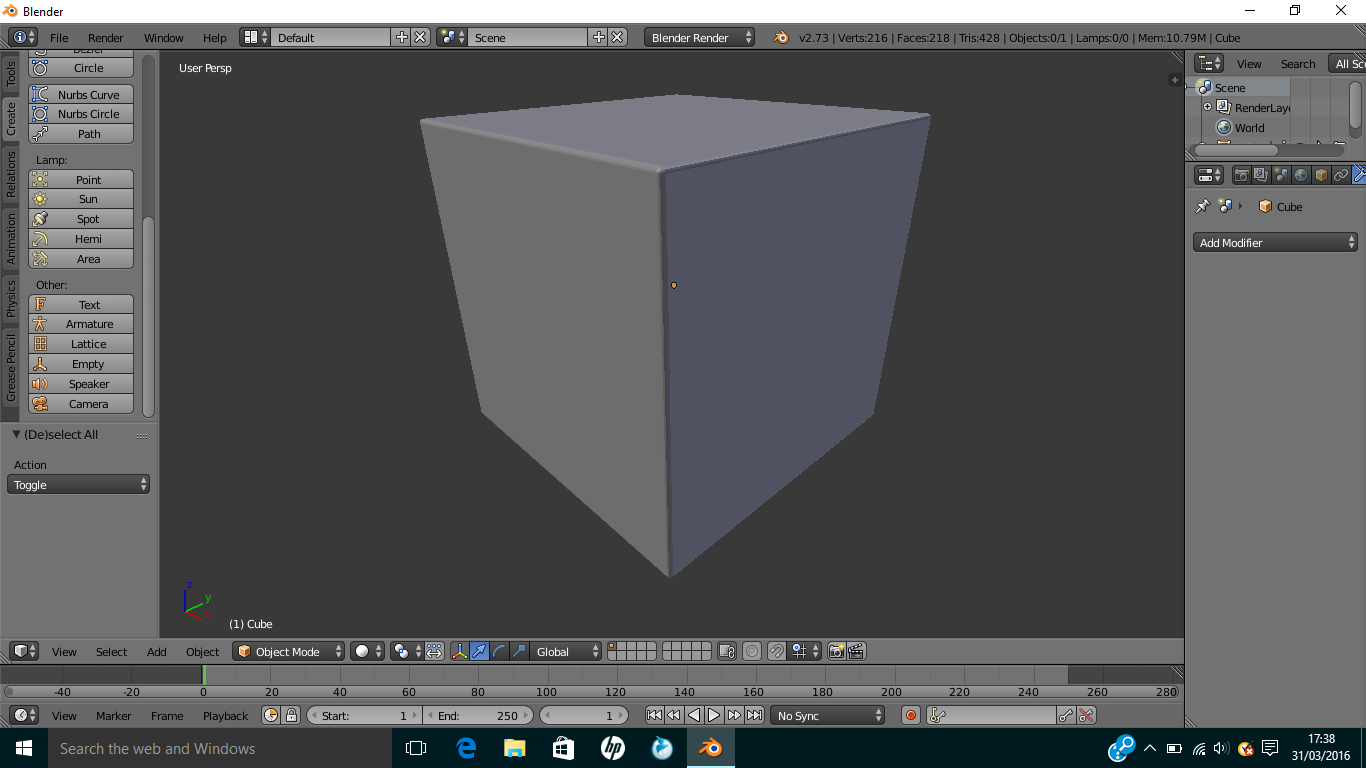Open the Render menu in top bar
Screen dimensions: 1366x768
coord(105,37)
